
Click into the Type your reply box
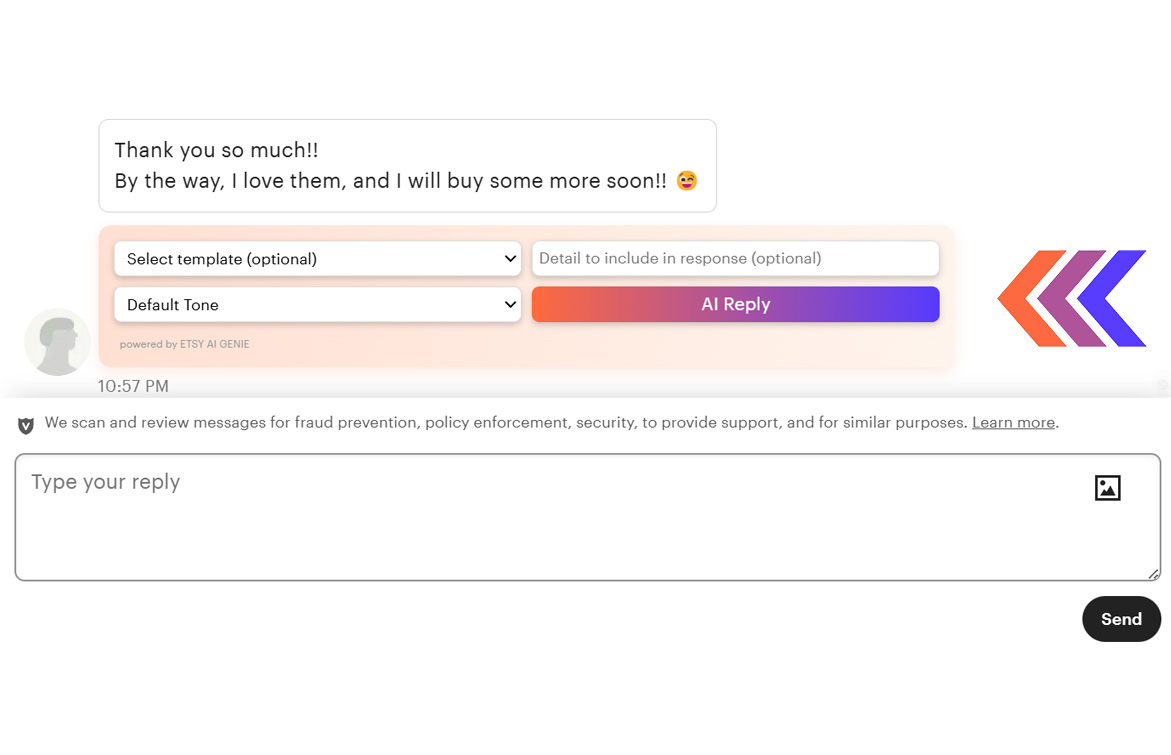click(550, 518)
